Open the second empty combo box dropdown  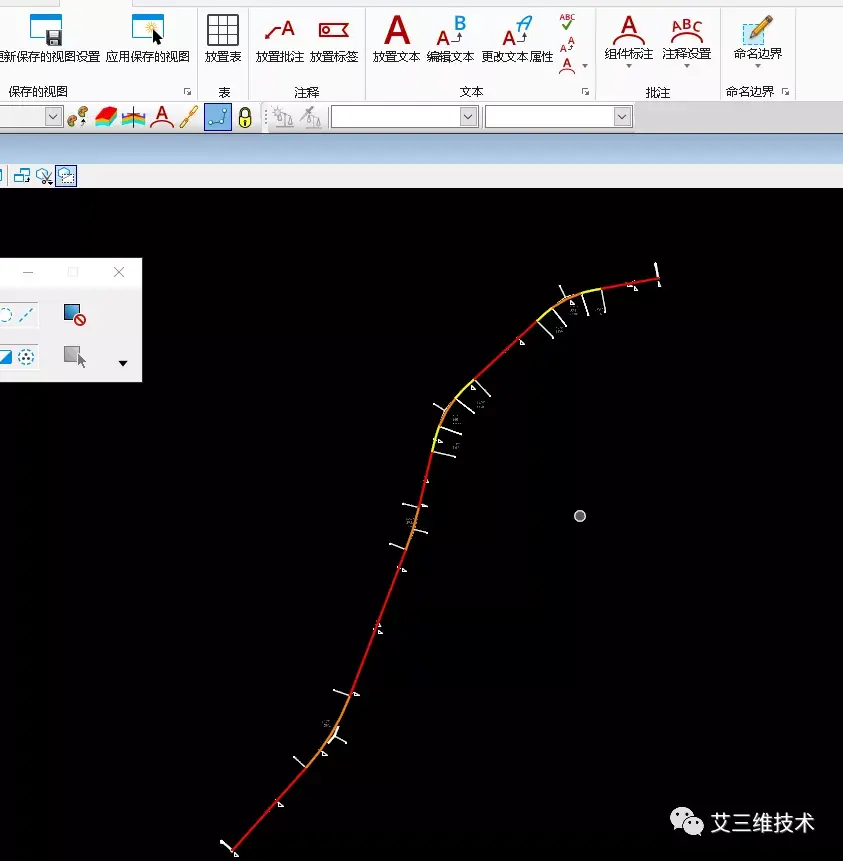622,116
